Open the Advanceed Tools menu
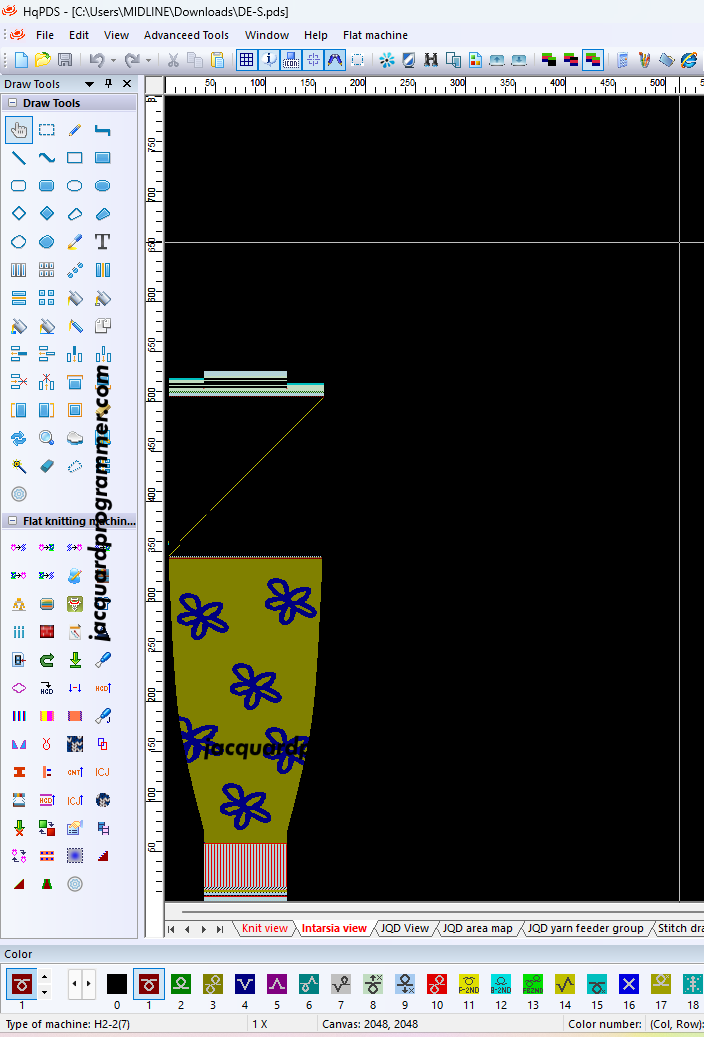The image size is (704, 1037). (186, 35)
